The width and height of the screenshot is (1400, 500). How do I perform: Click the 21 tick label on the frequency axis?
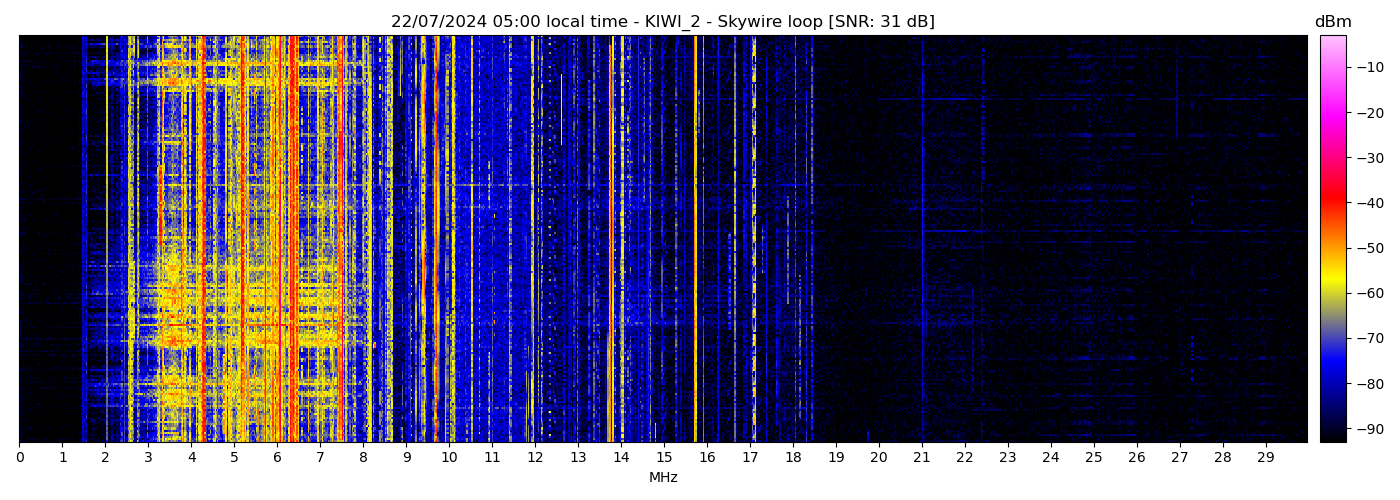[922, 458]
